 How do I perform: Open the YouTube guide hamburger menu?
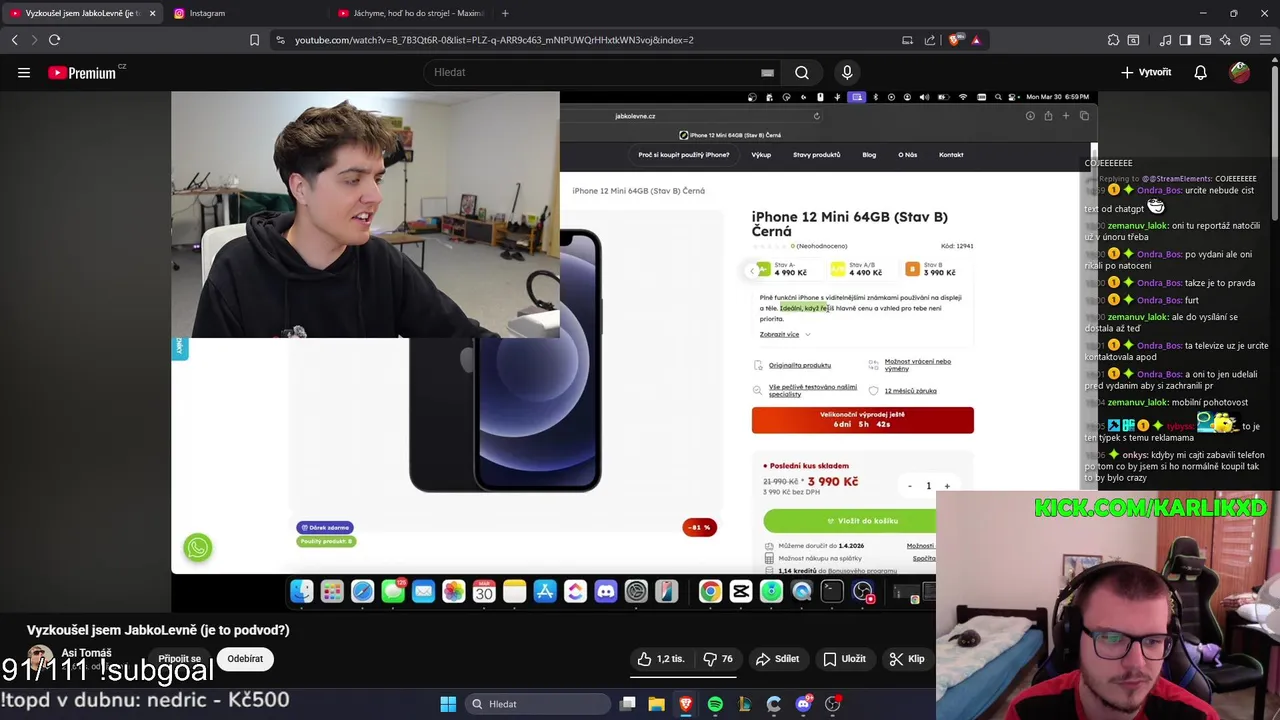(x=24, y=72)
